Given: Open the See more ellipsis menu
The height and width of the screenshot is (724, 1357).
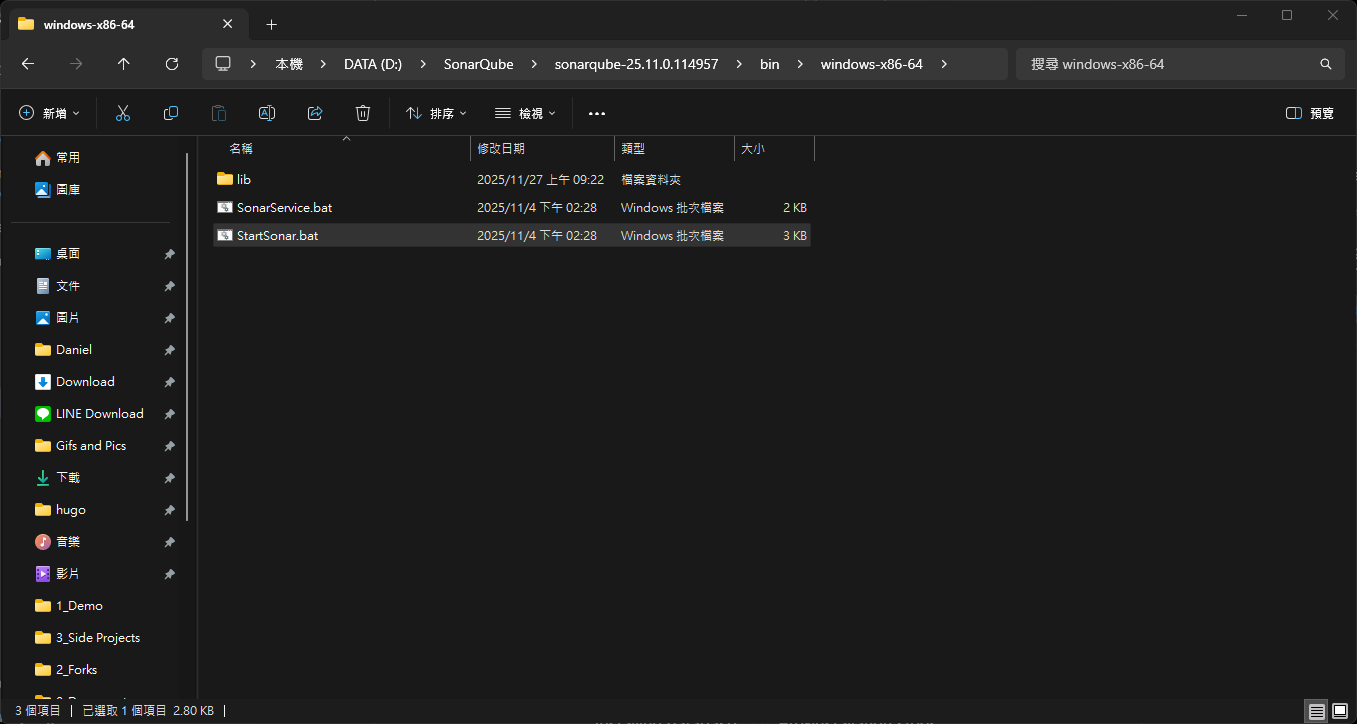Looking at the screenshot, I should (x=597, y=114).
